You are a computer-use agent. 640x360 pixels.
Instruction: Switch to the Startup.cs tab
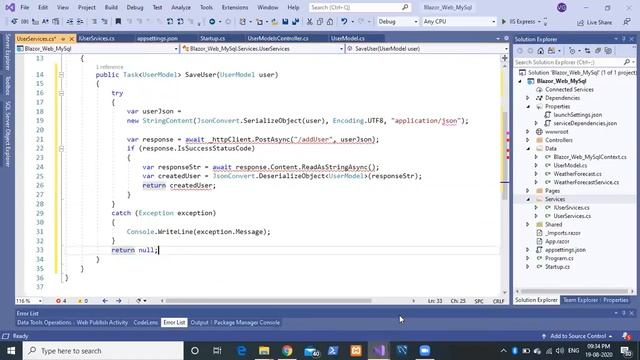click(213, 38)
